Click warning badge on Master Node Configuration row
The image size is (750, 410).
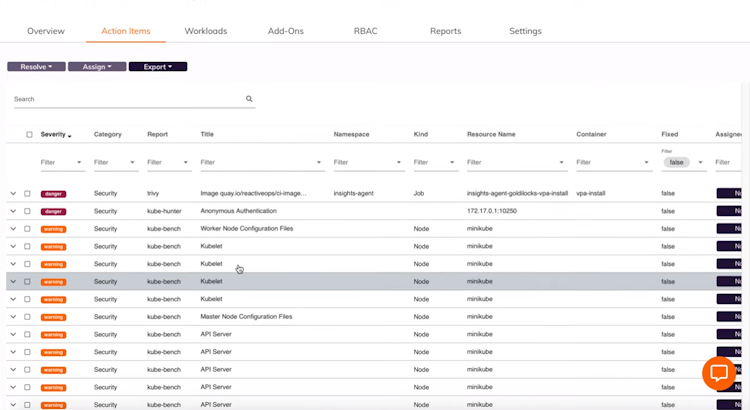53,317
